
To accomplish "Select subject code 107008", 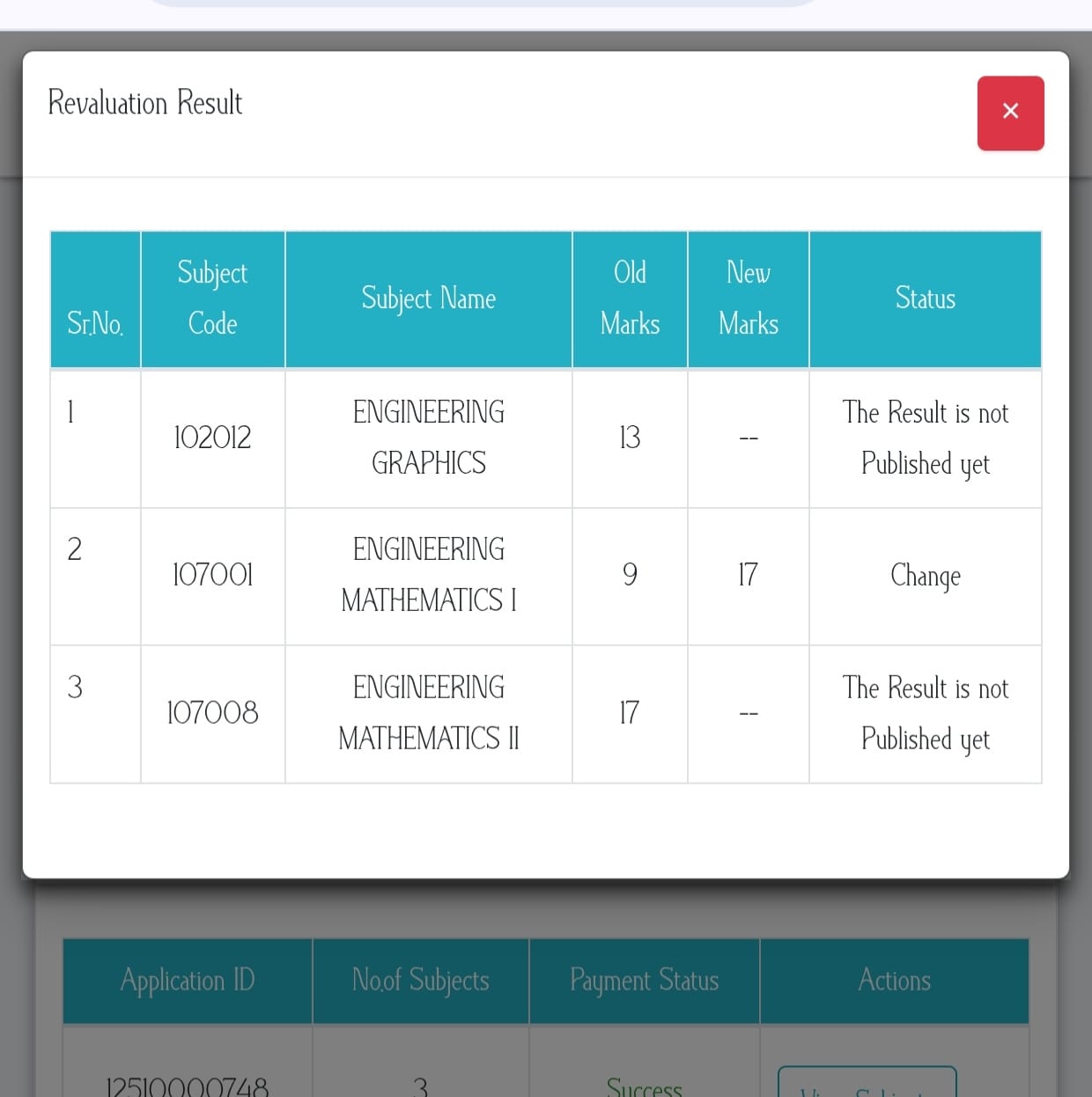I will tap(212, 712).
